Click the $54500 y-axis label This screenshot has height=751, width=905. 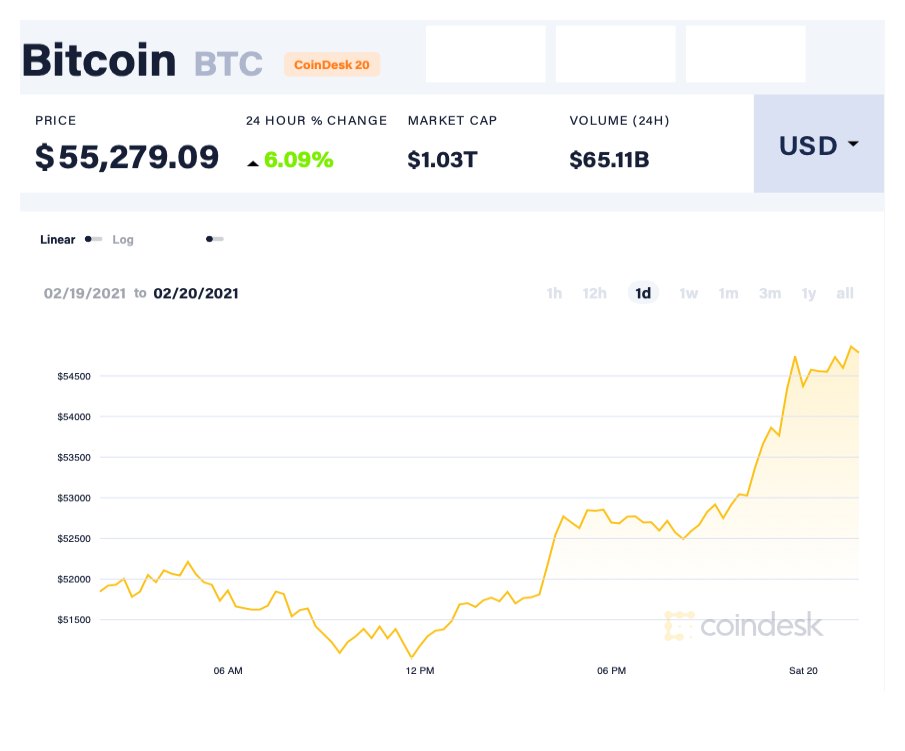click(x=74, y=377)
